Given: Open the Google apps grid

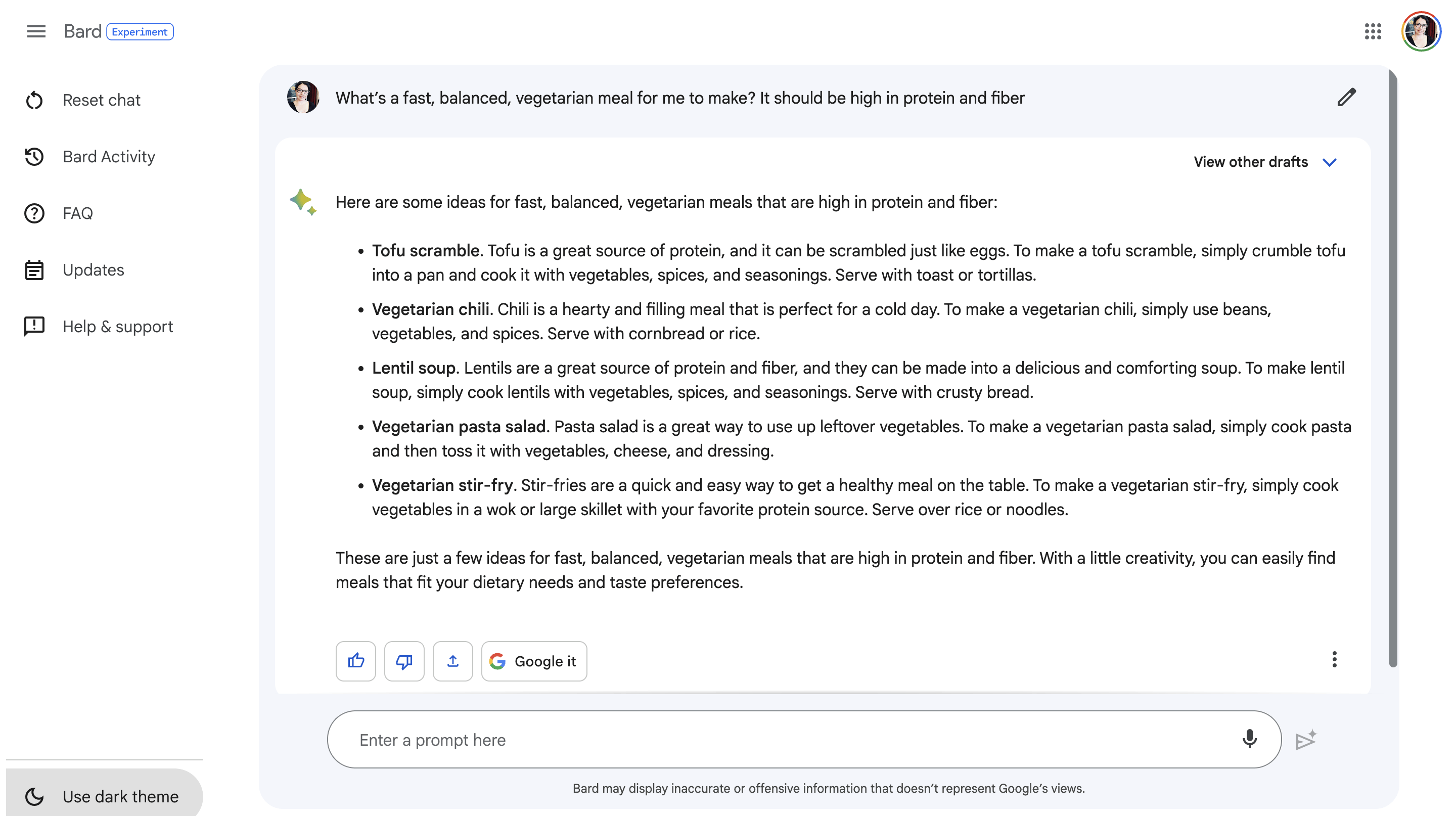Looking at the screenshot, I should (1373, 32).
